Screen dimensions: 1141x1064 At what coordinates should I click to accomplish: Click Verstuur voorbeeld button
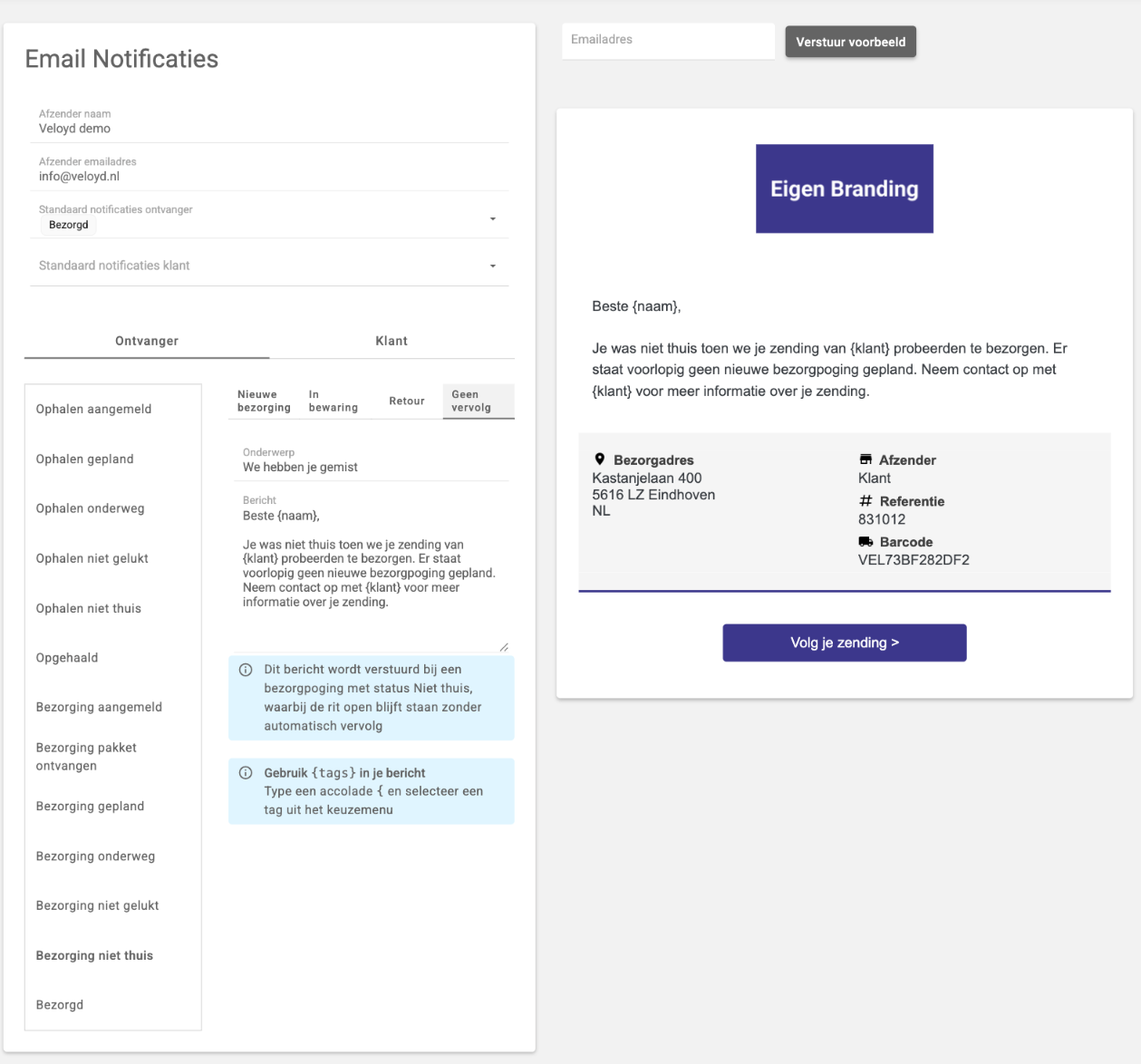(x=851, y=42)
